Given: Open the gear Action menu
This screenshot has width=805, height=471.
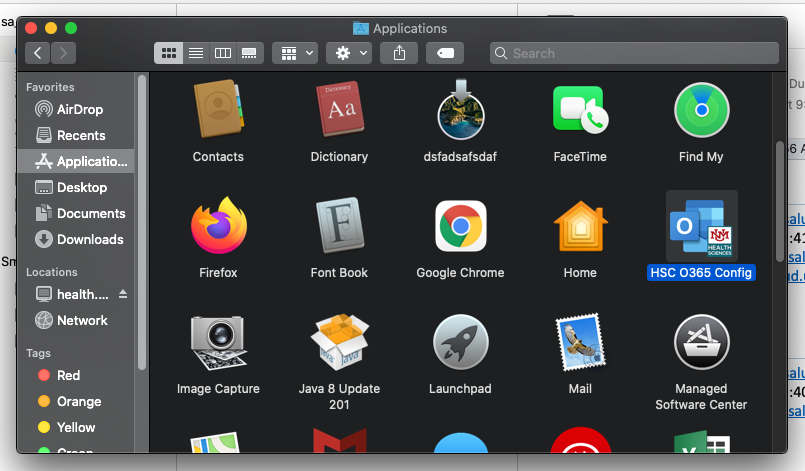Looking at the screenshot, I should click(351, 53).
